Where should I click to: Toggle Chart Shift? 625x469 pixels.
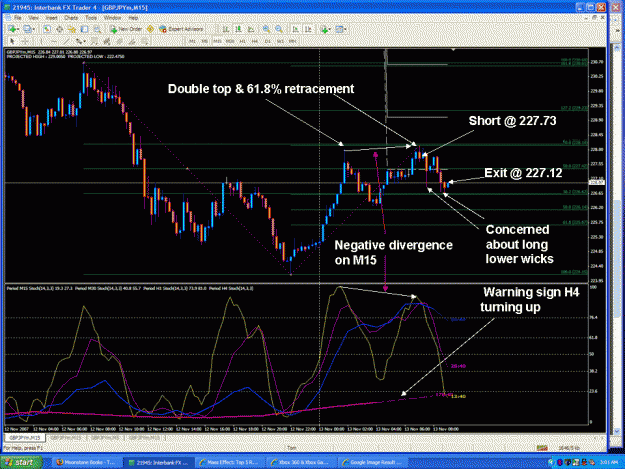tap(308, 29)
